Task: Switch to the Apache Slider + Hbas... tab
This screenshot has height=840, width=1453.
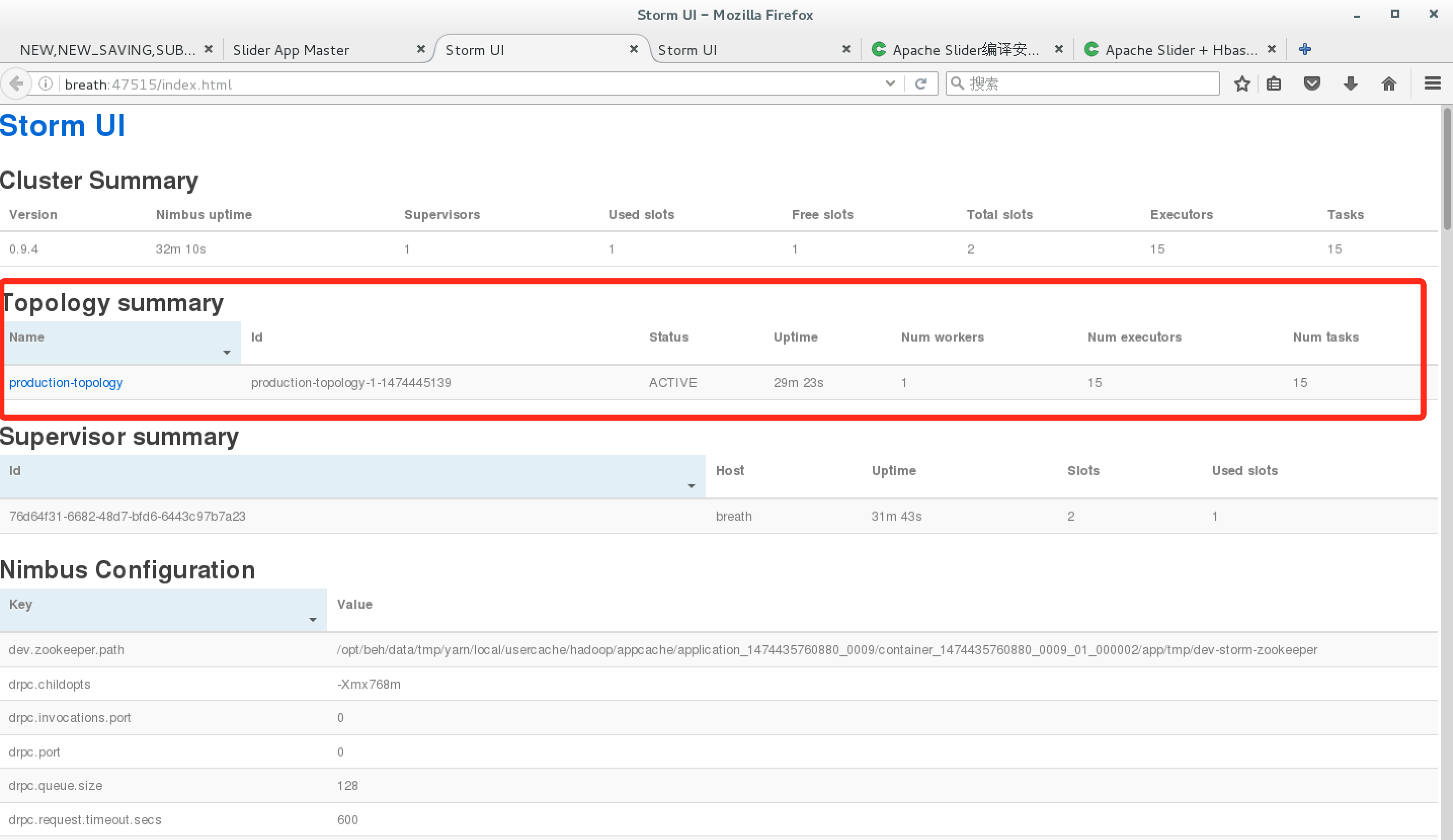Action: tap(1181, 50)
